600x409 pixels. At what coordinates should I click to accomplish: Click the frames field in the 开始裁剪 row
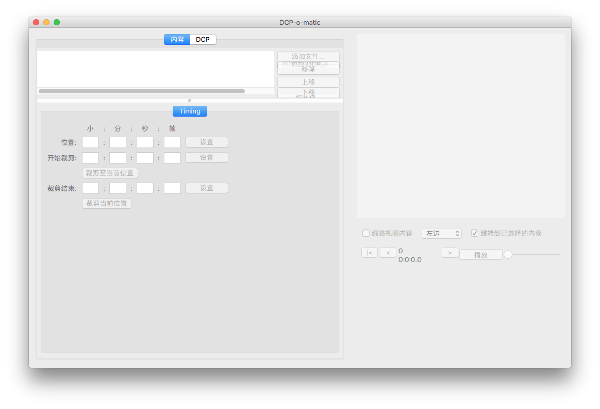coord(172,158)
